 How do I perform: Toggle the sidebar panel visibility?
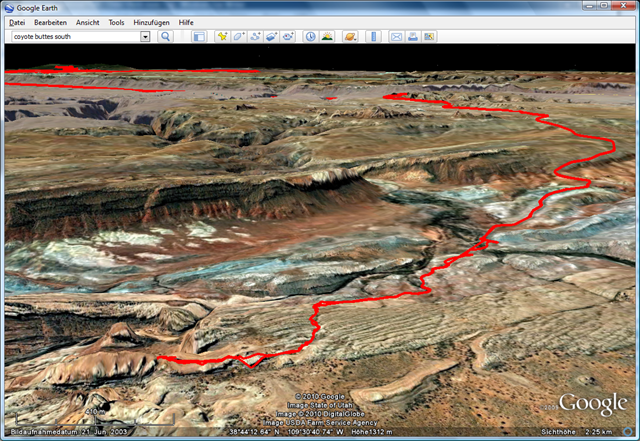(x=198, y=36)
